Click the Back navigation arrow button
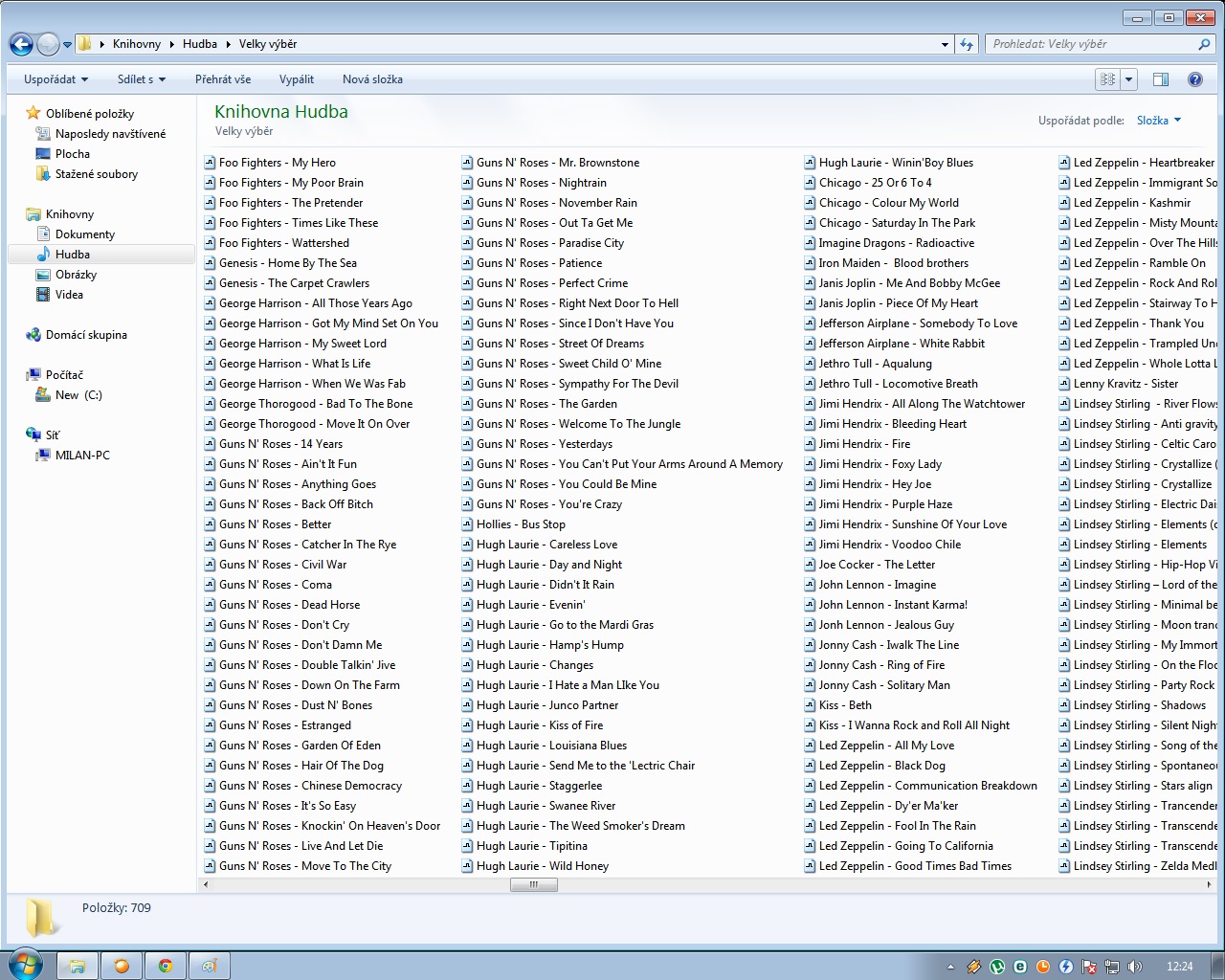Viewport: 1225px width, 980px height. [21, 44]
